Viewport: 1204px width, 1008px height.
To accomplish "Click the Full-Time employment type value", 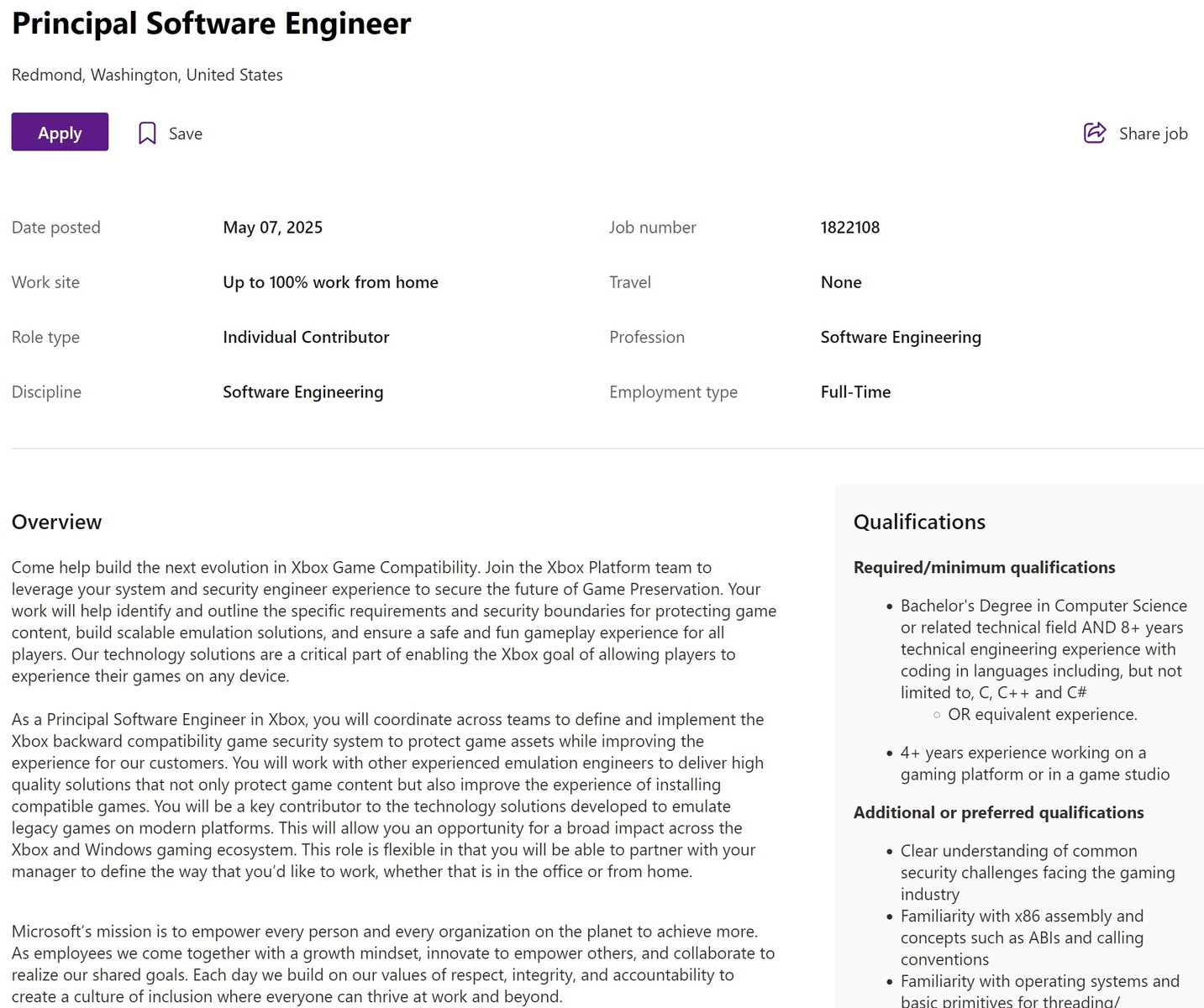I will [x=855, y=391].
